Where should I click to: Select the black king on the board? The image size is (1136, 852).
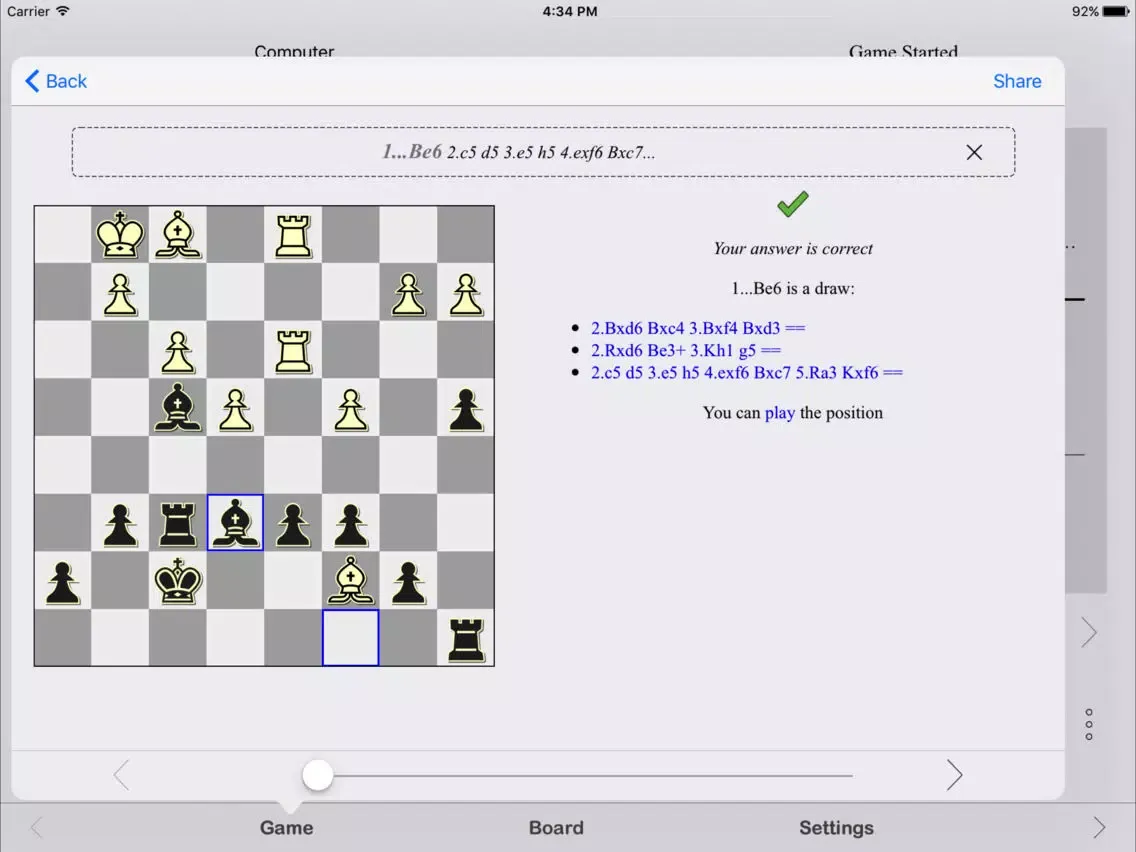(178, 580)
